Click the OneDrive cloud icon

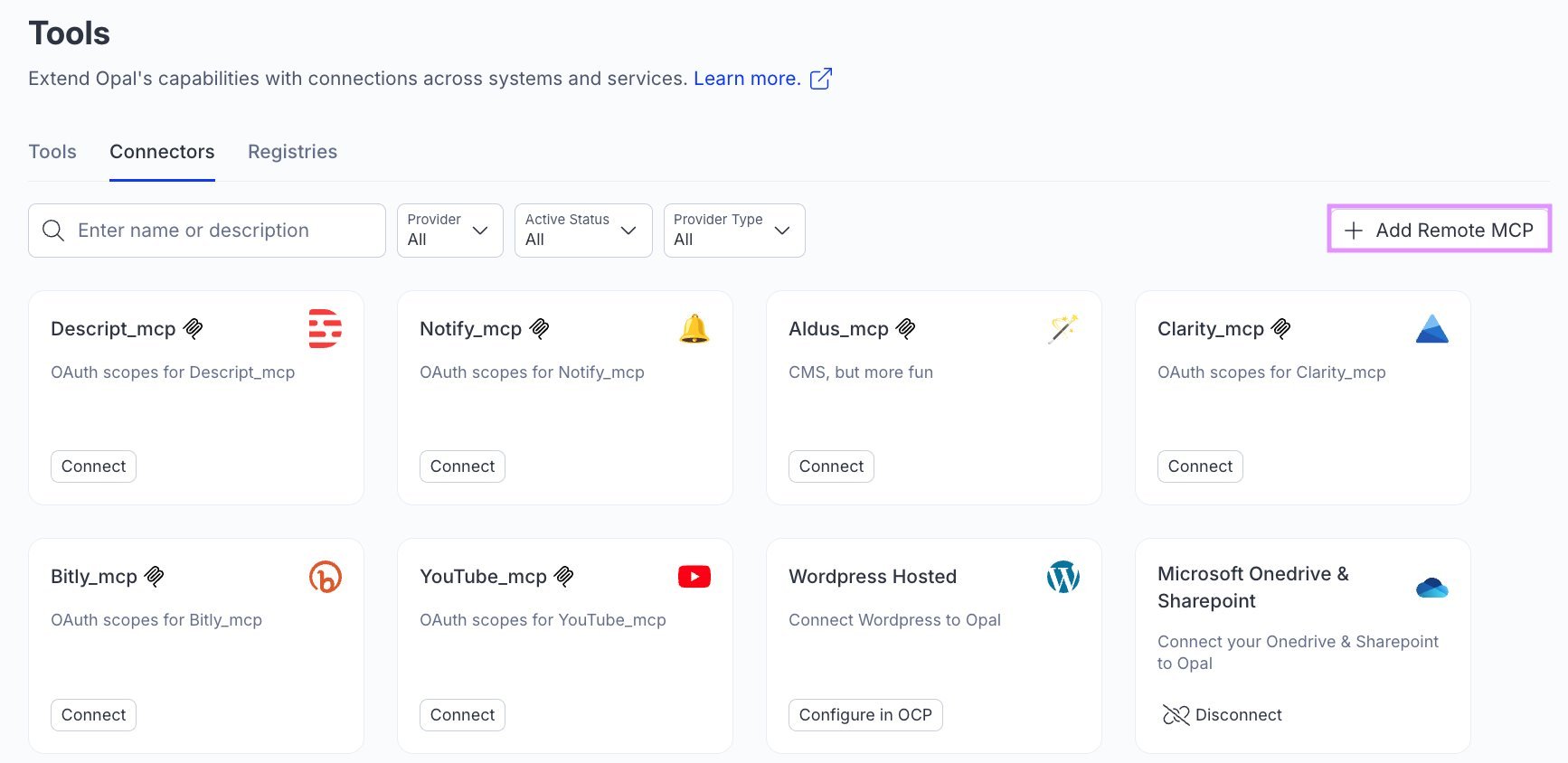[x=1431, y=589]
